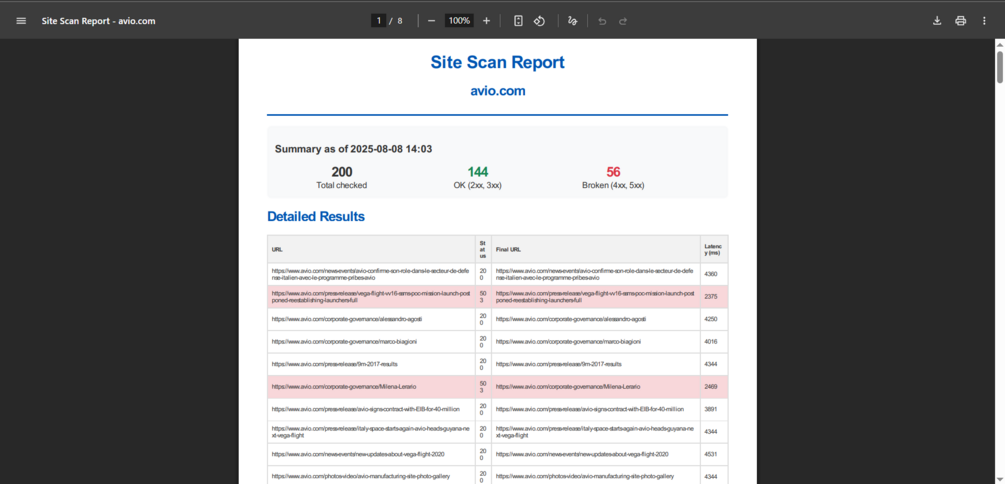Click the Detailed Results heading
Image resolution: width=1005 pixels, height=484 pixels.
tap(316, 217)
